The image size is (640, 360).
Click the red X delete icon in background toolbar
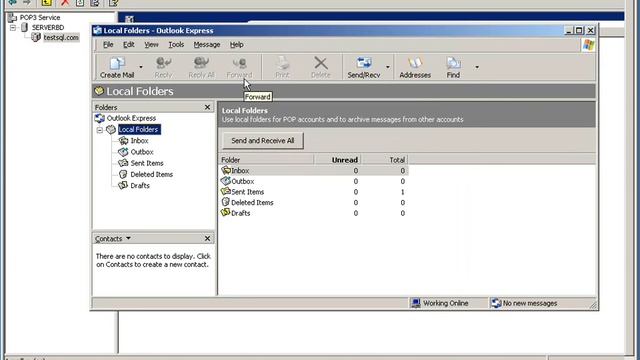coord(64,3)
